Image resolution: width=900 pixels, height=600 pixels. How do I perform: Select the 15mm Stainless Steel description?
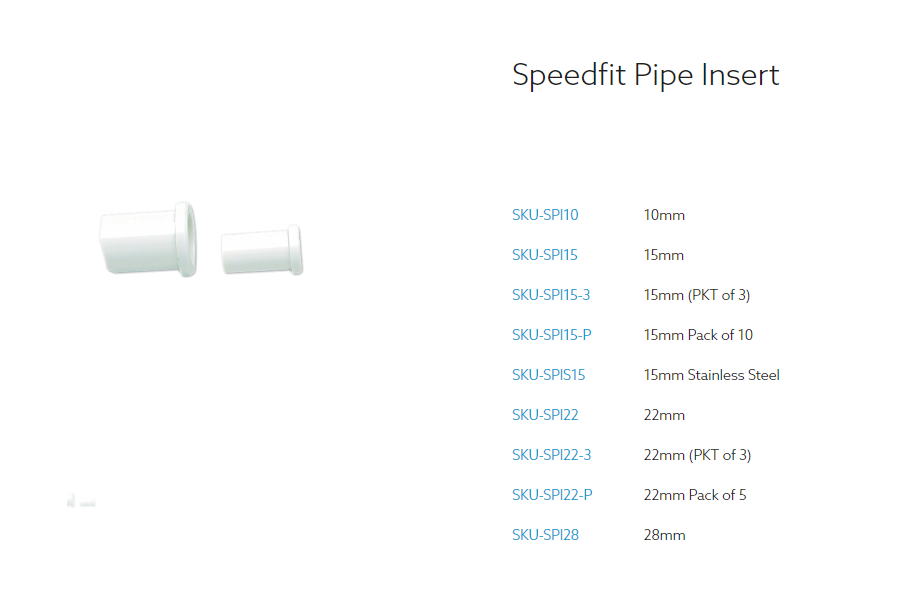tap(711, 375)
